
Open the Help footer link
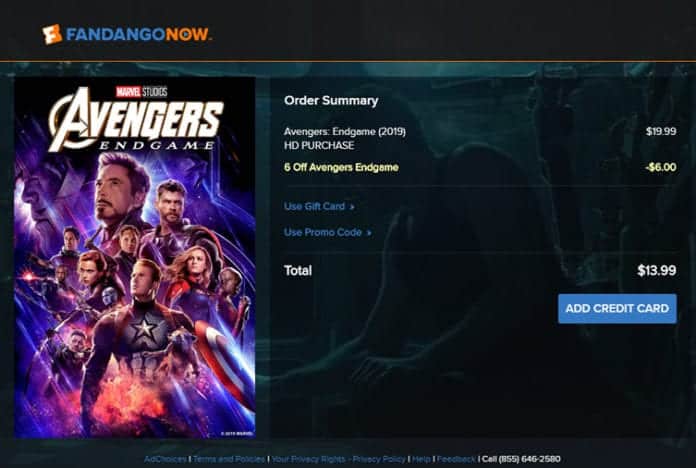click(x=421, y=459)
